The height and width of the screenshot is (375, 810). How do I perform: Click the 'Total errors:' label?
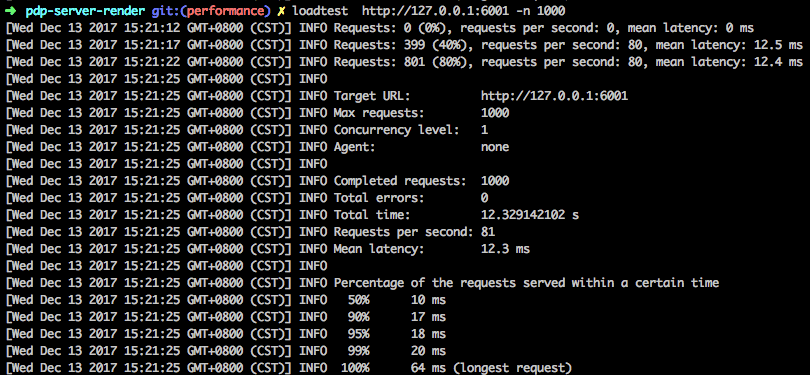(x=379, y=198)
